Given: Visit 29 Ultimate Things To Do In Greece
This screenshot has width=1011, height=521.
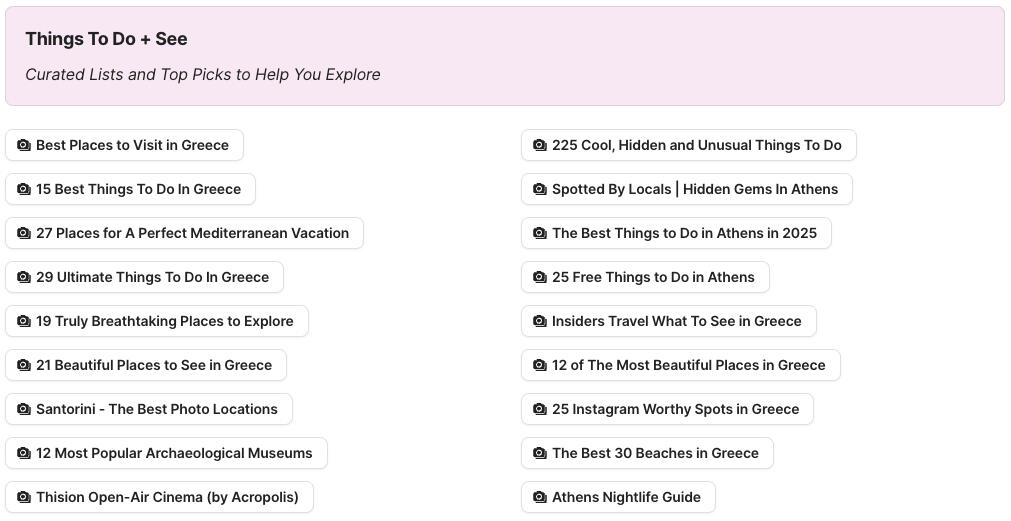Looking at the screenshot, I should pos(152,277).
